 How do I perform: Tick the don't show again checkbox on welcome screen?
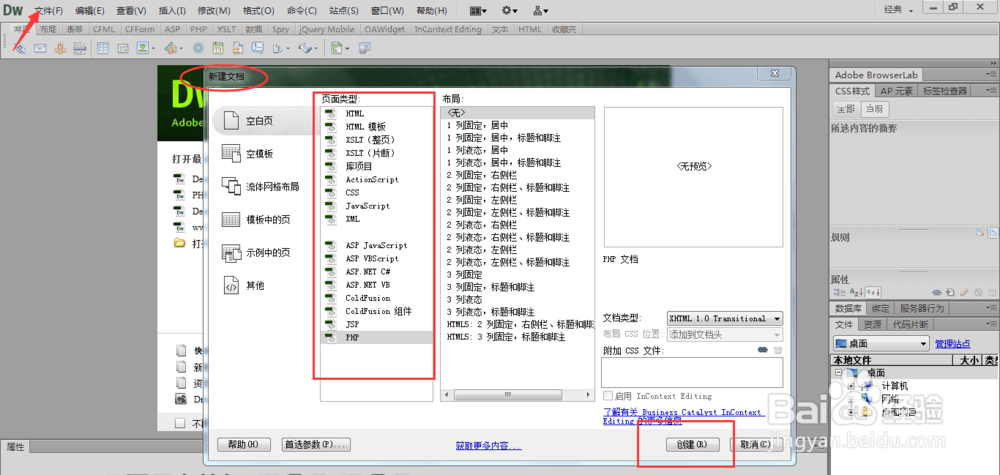click(180, 422)
